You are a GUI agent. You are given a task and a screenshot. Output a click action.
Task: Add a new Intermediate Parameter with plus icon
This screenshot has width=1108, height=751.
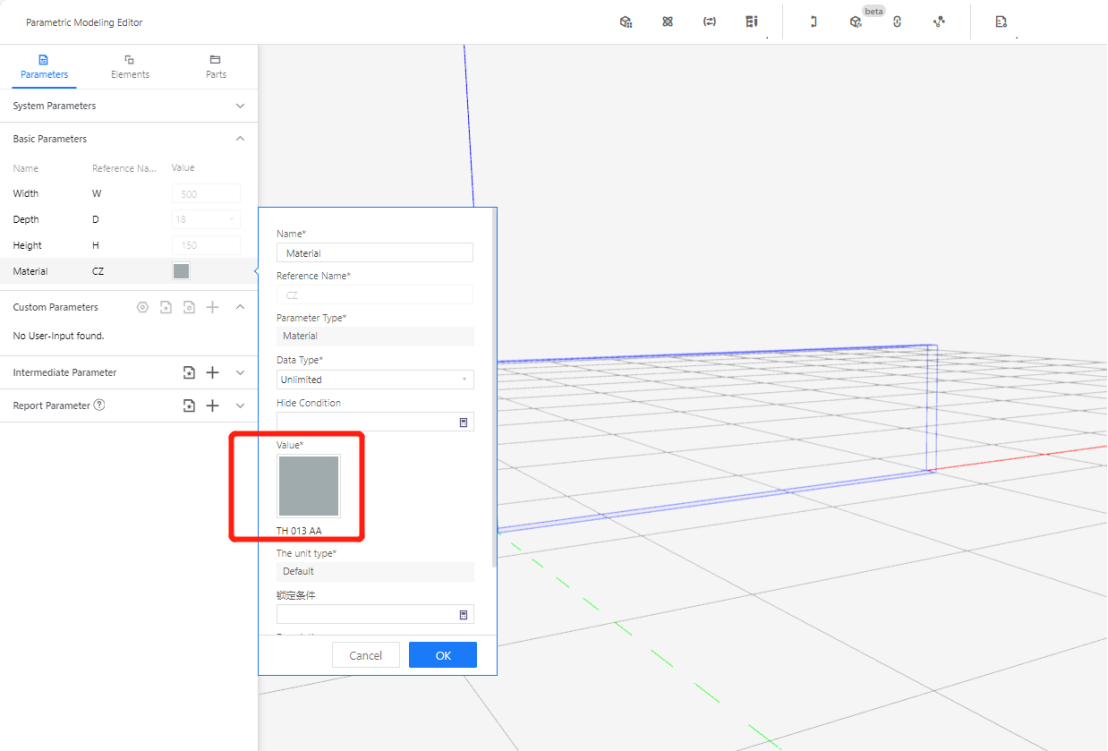pyautogui.click(x=212, y=373)
